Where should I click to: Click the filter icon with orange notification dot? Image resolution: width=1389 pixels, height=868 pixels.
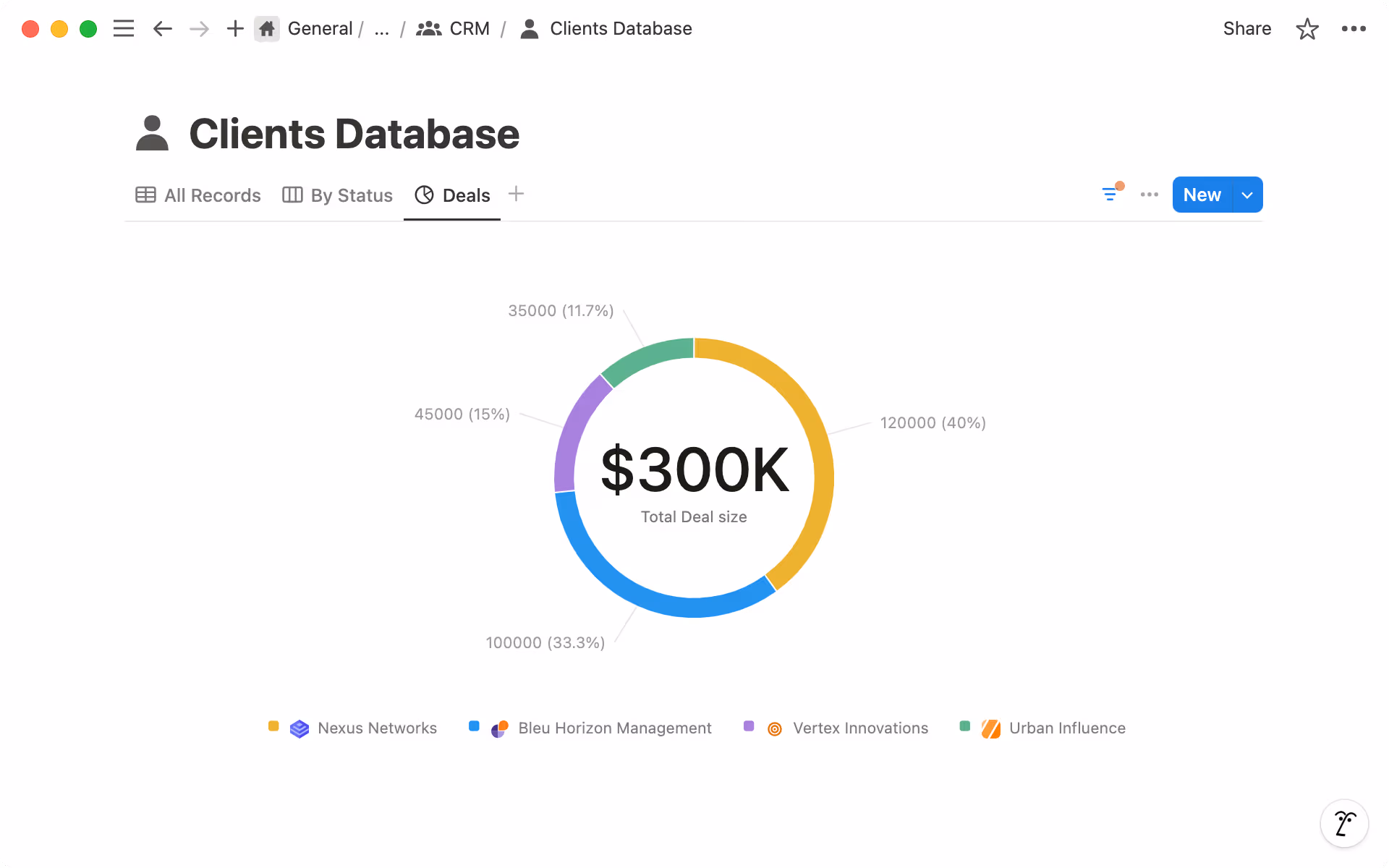1111,194
